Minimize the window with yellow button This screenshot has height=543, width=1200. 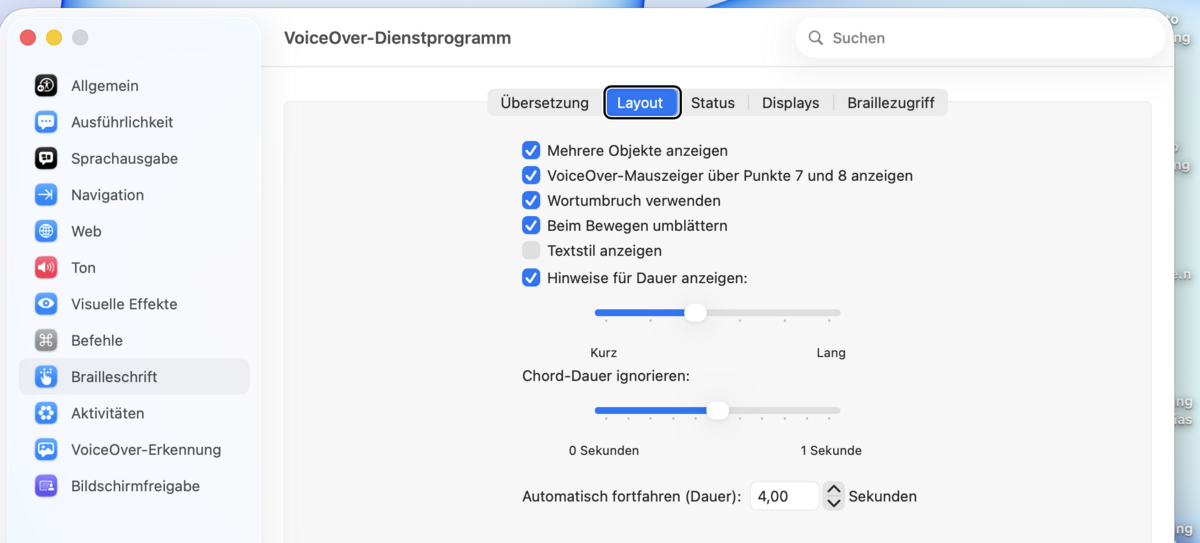[x=54, y=38]
